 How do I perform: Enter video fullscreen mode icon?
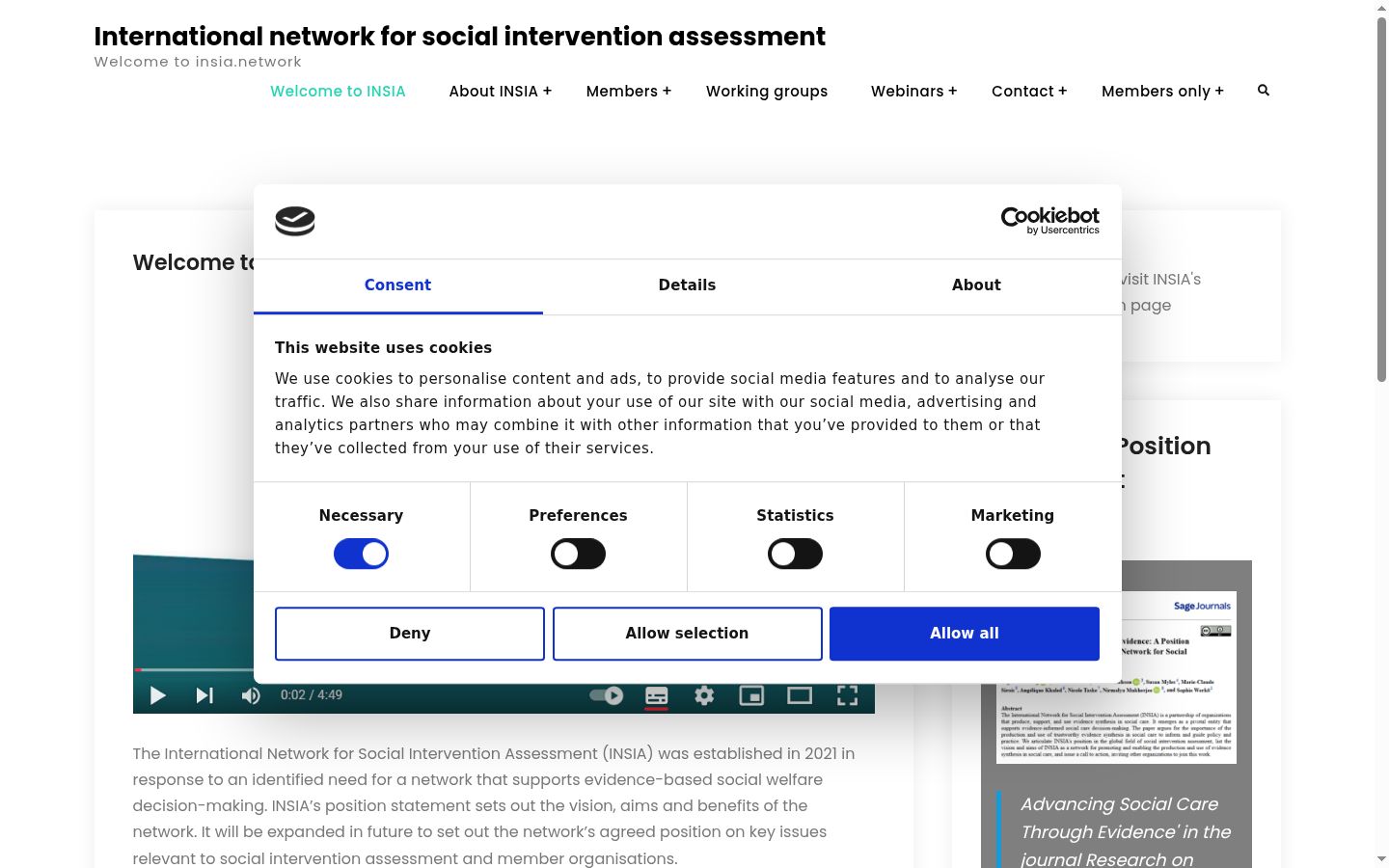pos(847,695)
